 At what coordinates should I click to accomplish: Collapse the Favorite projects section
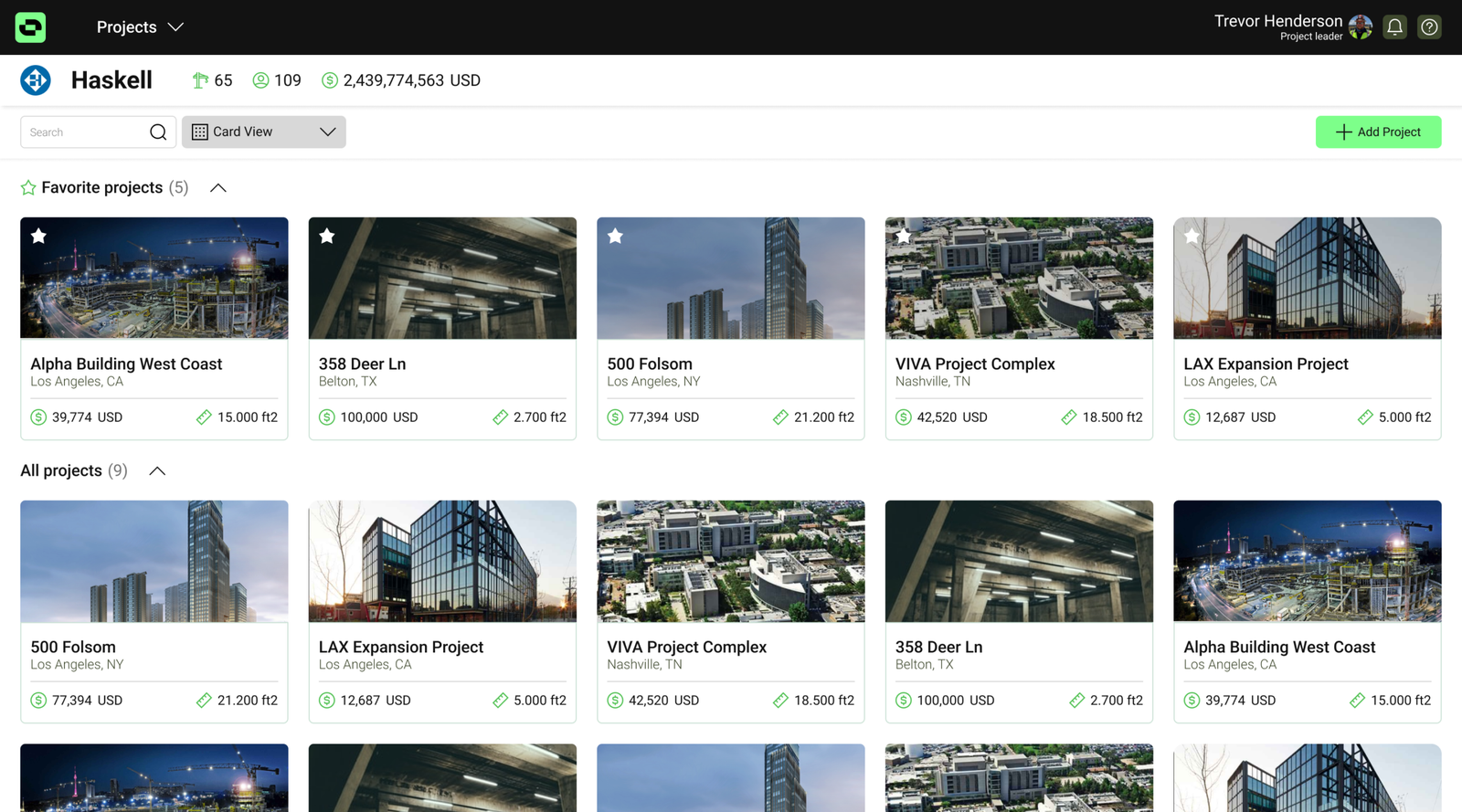point(218,187)
